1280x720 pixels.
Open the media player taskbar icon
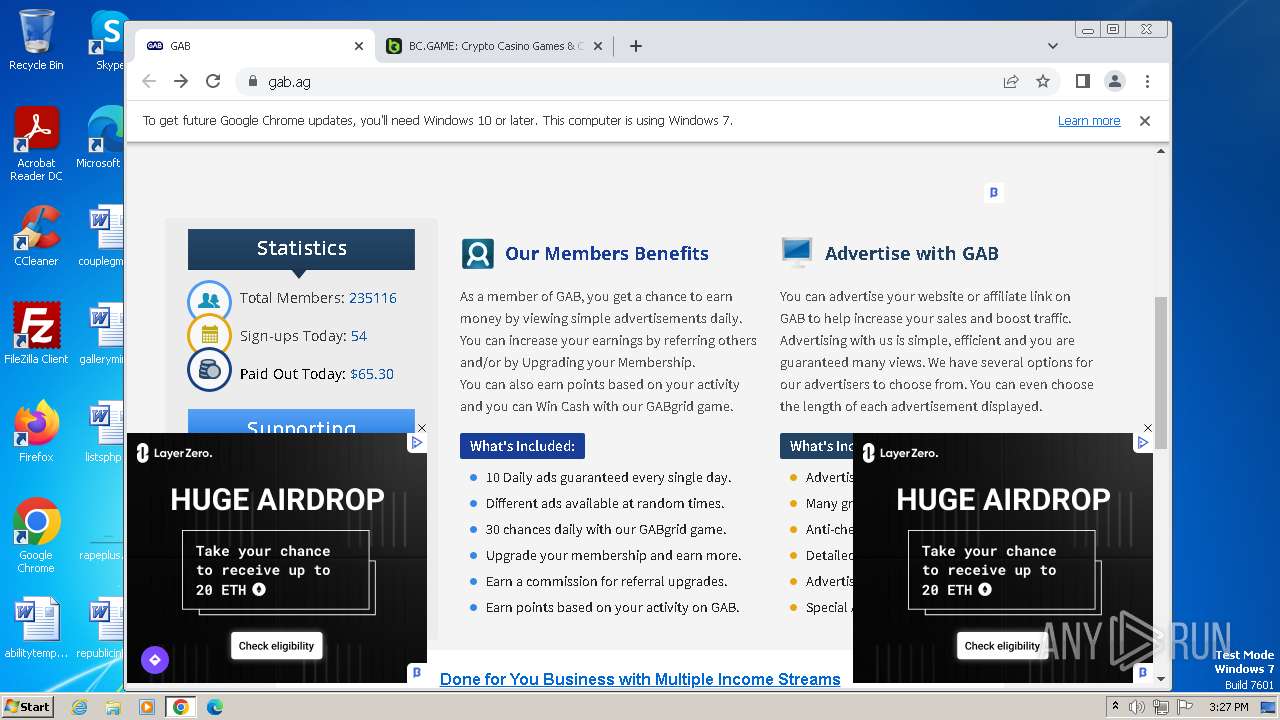coord(146,707)
